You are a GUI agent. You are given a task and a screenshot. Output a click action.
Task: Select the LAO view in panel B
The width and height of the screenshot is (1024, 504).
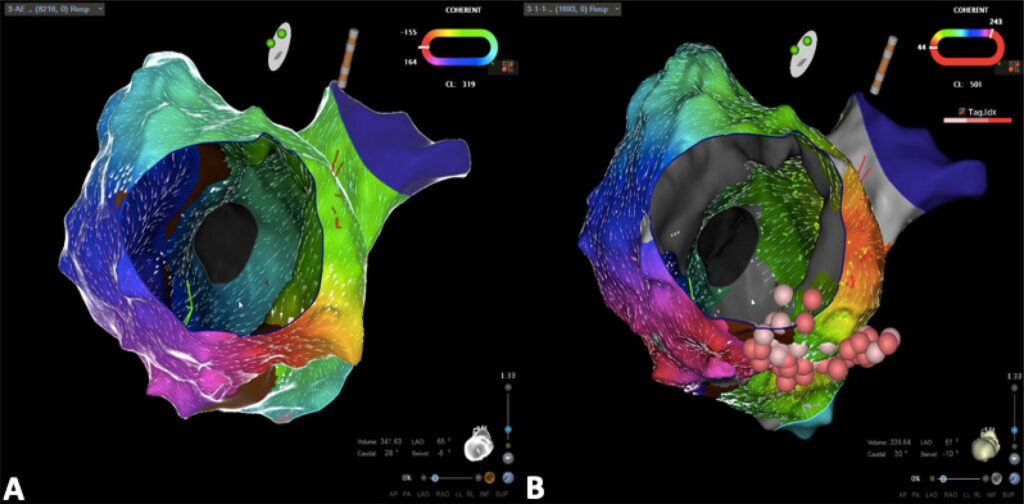pyautogui.click(x=933, y=495)
